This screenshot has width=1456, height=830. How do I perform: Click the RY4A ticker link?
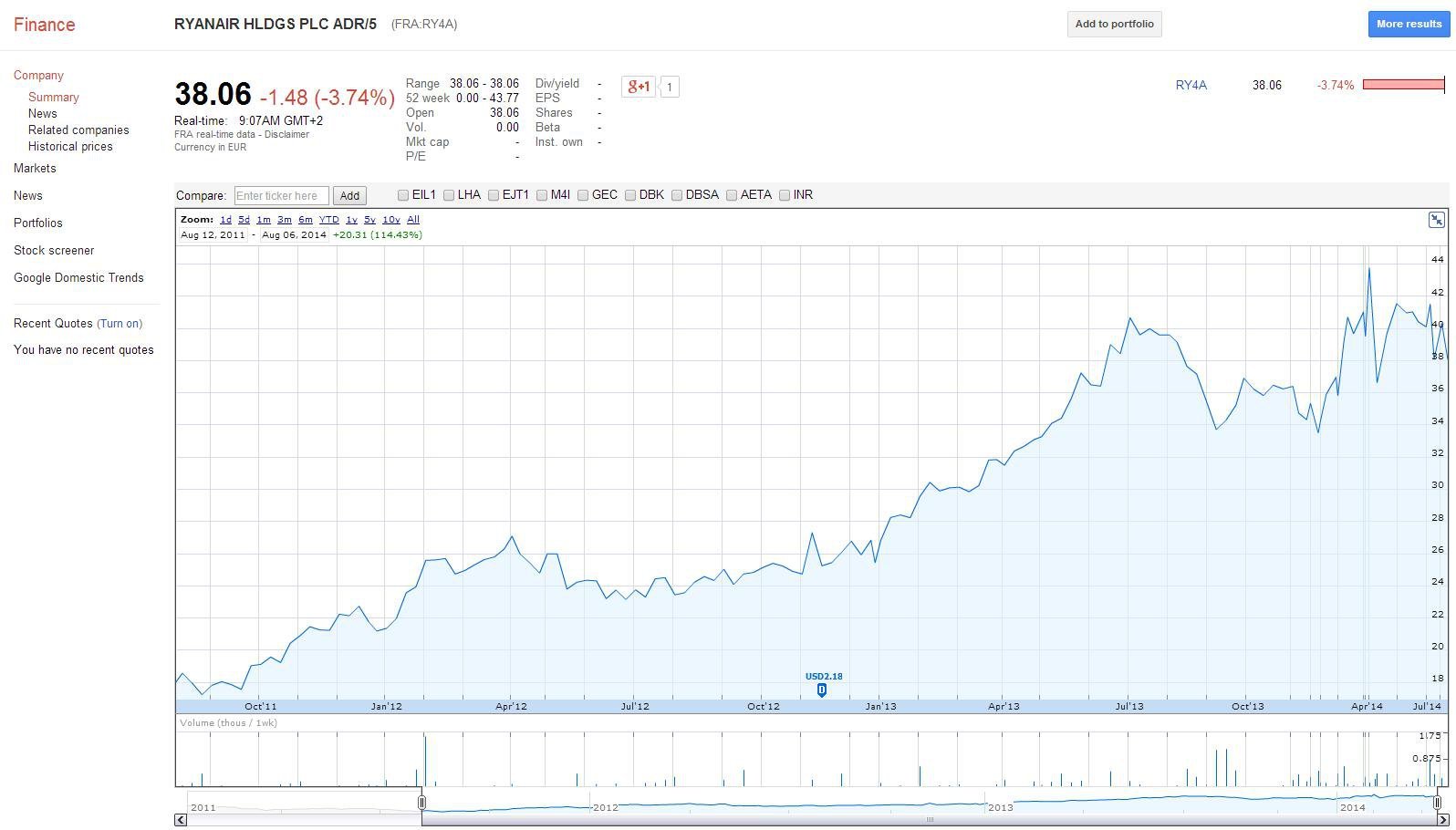(x=1191, y=86)
